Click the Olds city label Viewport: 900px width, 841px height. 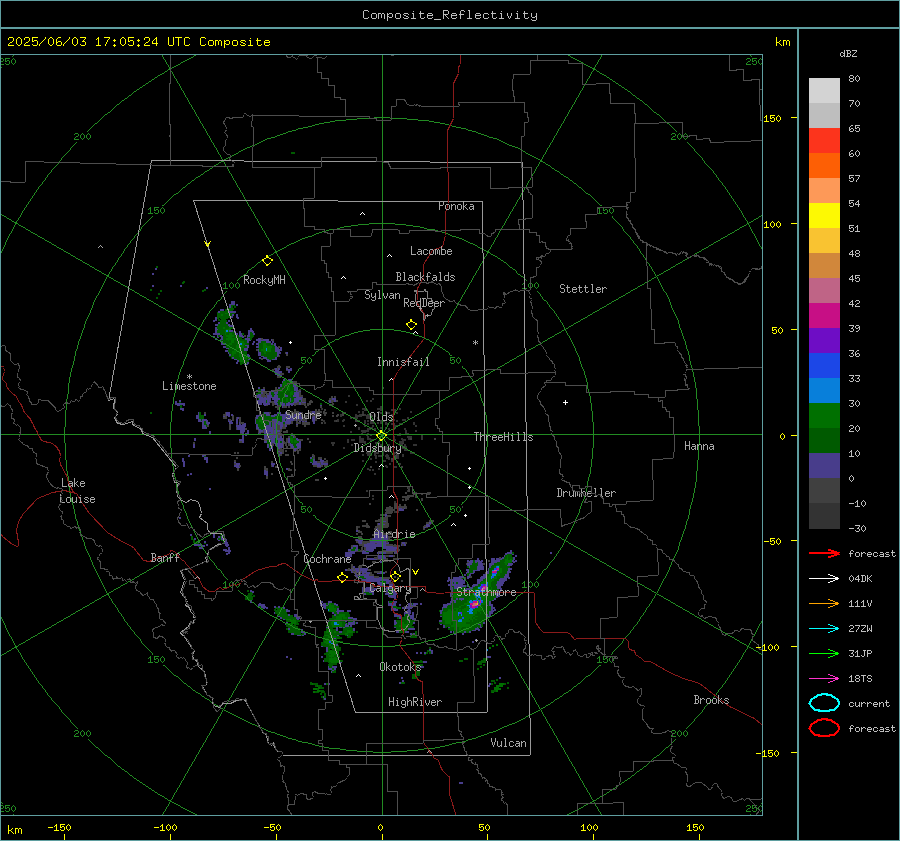click(x=381, y=417)
